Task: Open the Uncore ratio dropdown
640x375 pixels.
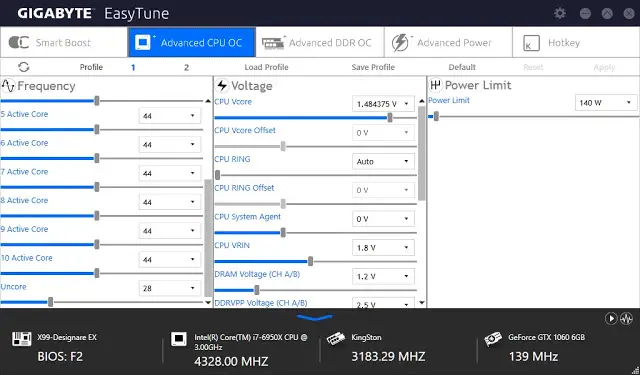Action: tap(170, 288)
